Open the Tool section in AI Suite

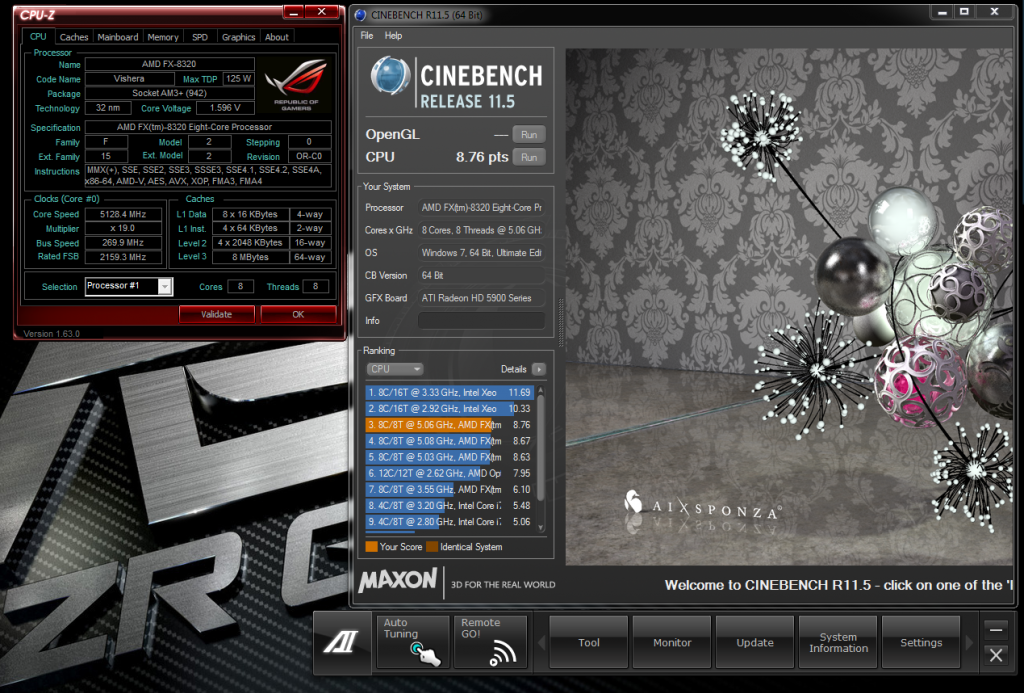pos(588,642)
